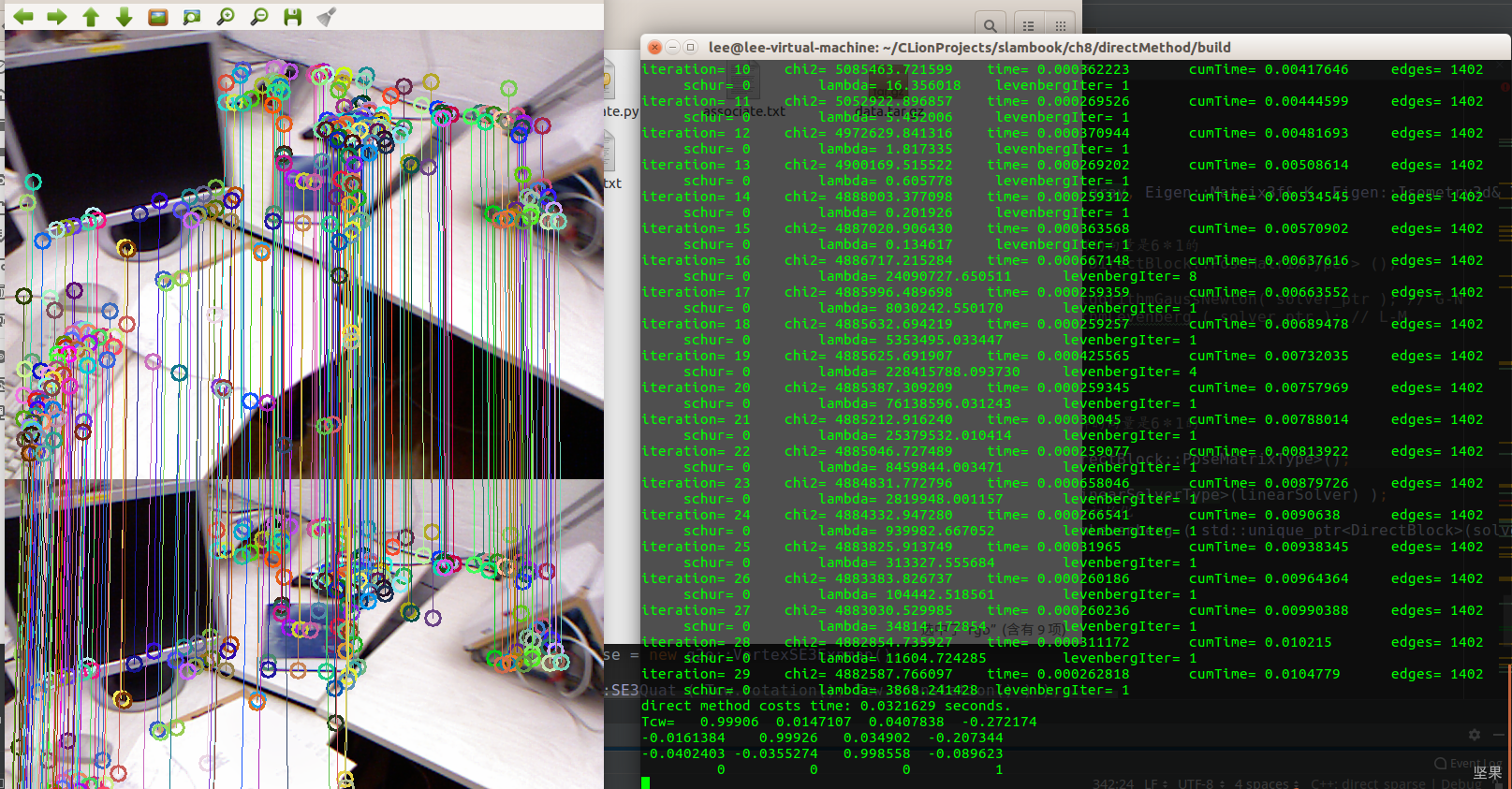Image resolution: width=1512 pixels, height=789 pixels.
Task: Switch file manager to grid view
Action: click(x=1060, y=25)
